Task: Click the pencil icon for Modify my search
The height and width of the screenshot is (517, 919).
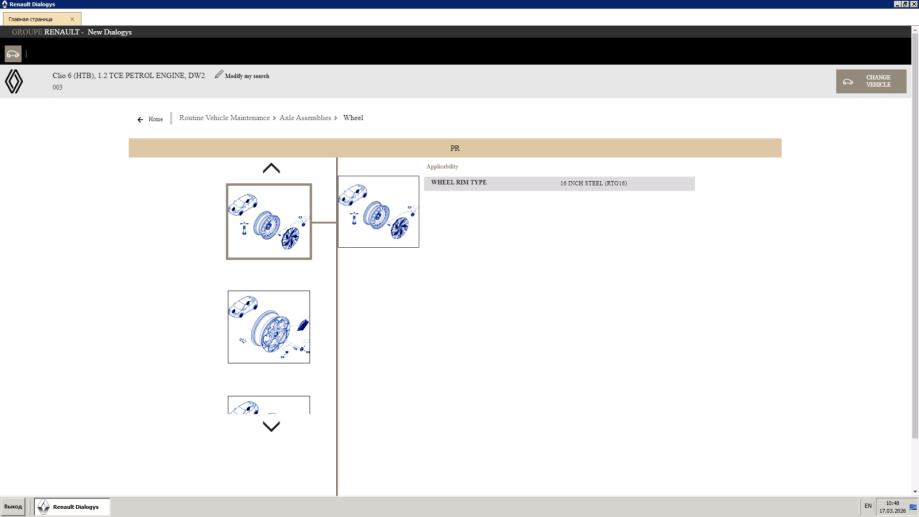Action: pos(219,74)
